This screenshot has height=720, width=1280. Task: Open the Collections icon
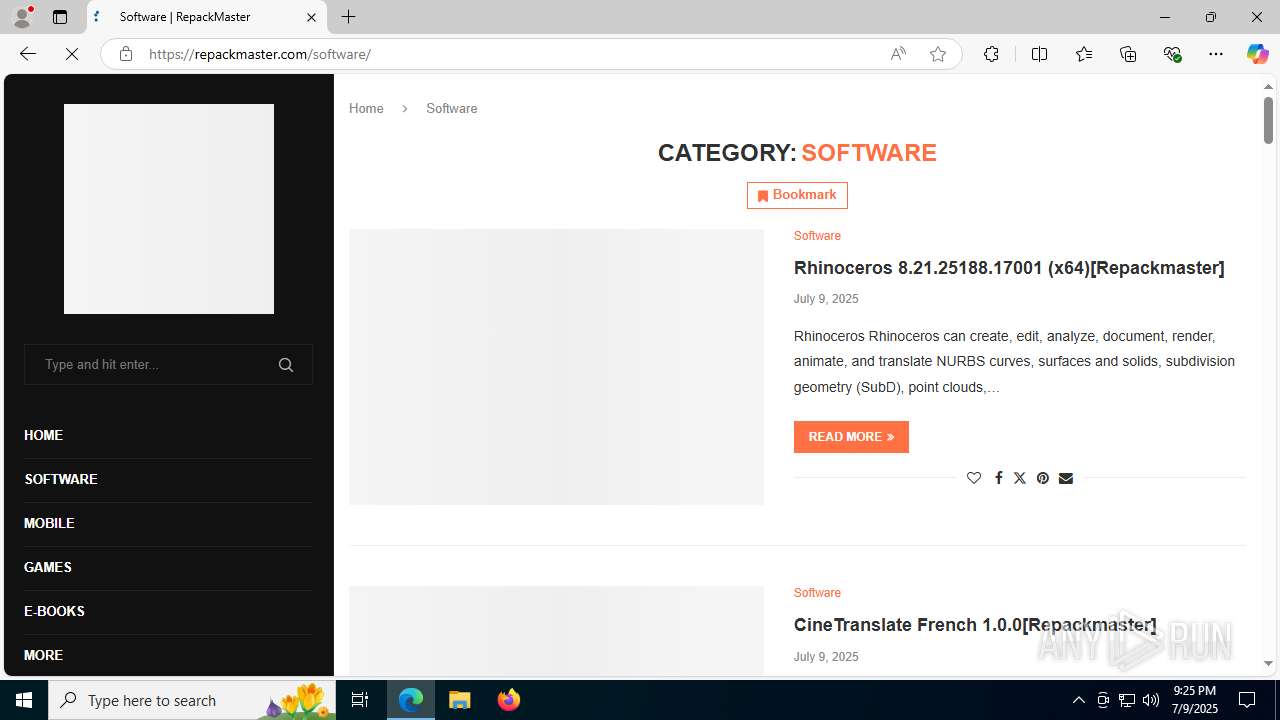1128,54
